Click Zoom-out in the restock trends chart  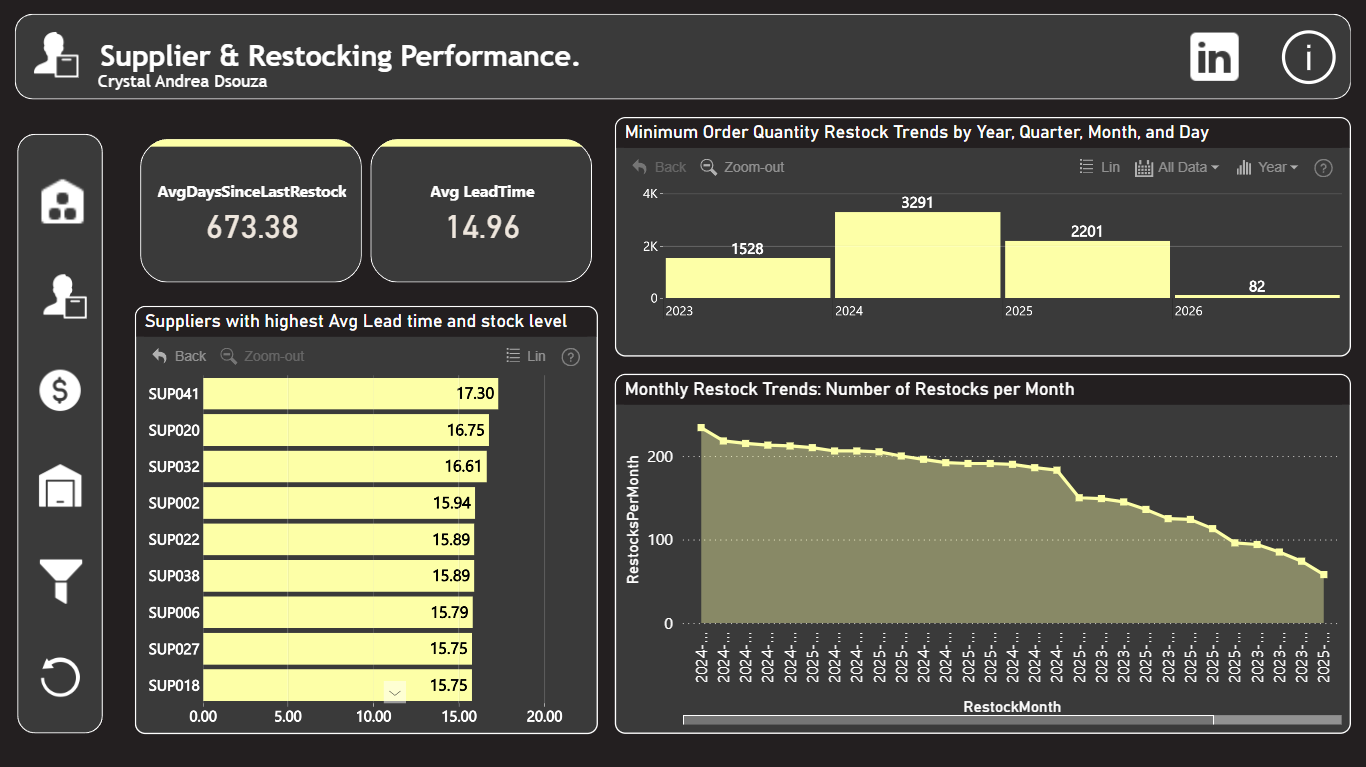click(x=742, y=167)
